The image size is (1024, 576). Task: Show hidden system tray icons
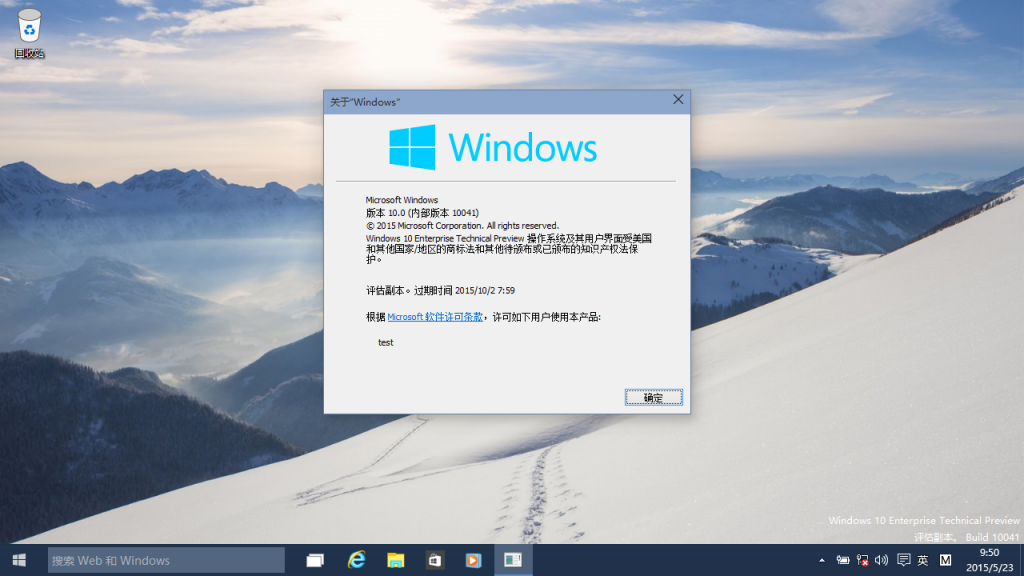tap(822, 560)
